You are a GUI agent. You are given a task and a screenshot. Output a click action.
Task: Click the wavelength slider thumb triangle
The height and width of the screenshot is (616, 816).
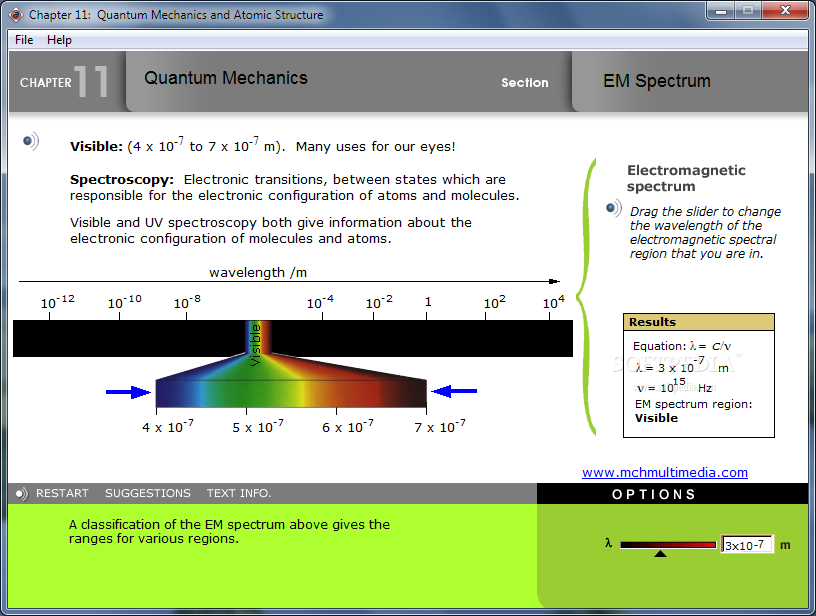660,554
